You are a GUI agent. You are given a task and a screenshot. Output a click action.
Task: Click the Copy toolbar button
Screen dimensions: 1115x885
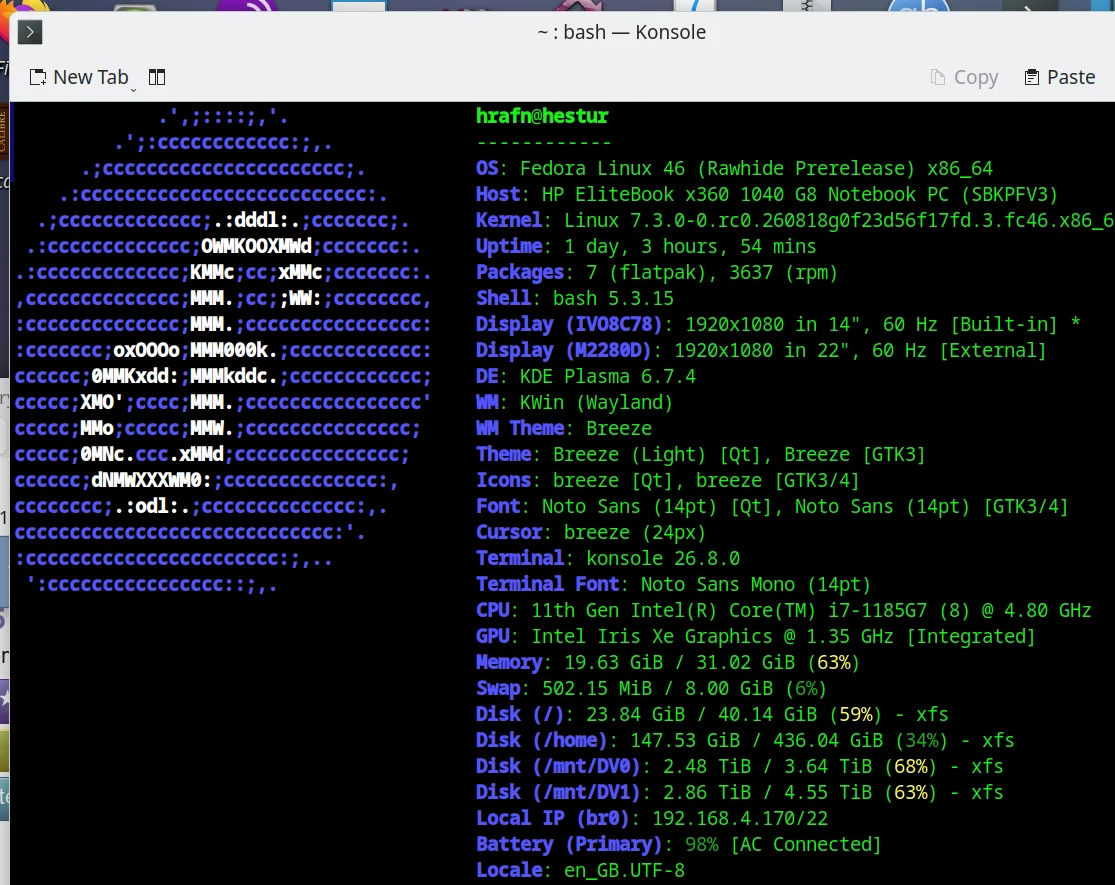click(x=964, y=77)
